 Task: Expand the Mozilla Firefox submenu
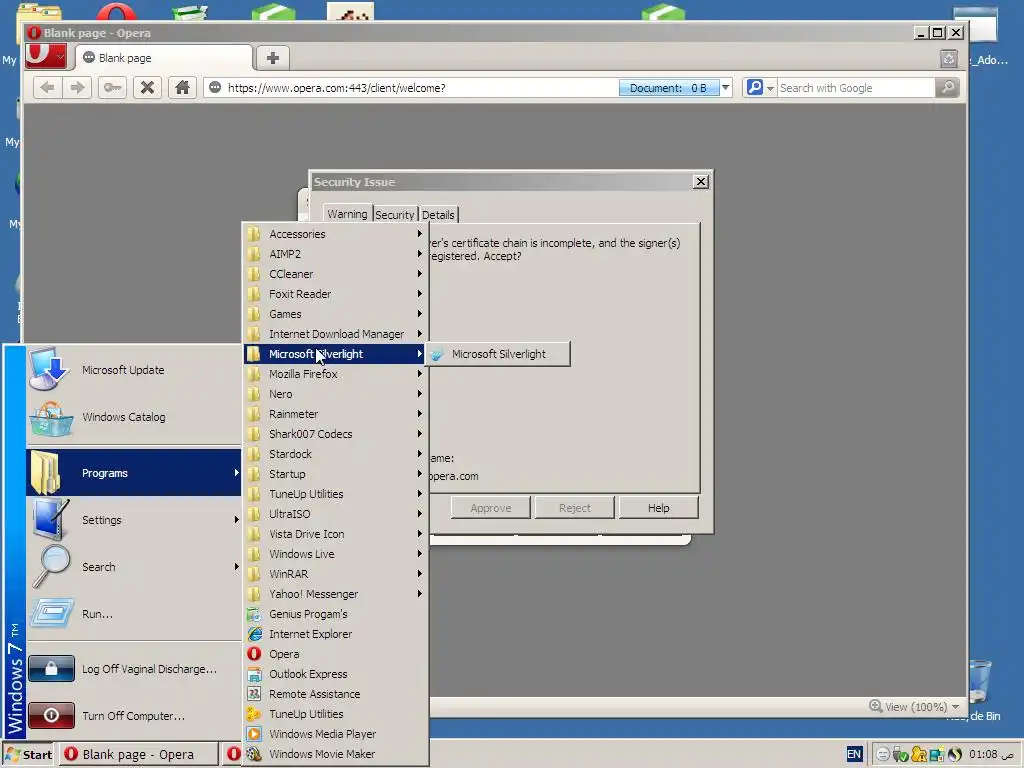point(336,374)
